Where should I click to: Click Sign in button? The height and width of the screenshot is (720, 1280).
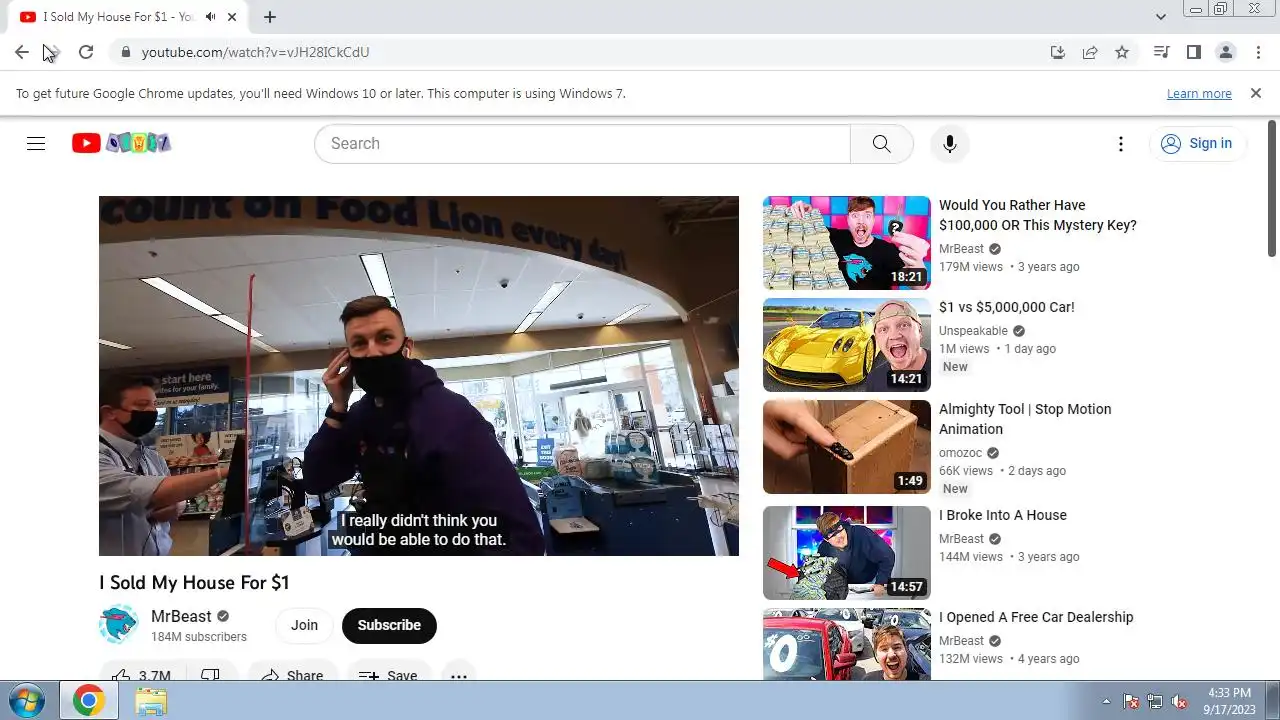[x=1197, y=143]
